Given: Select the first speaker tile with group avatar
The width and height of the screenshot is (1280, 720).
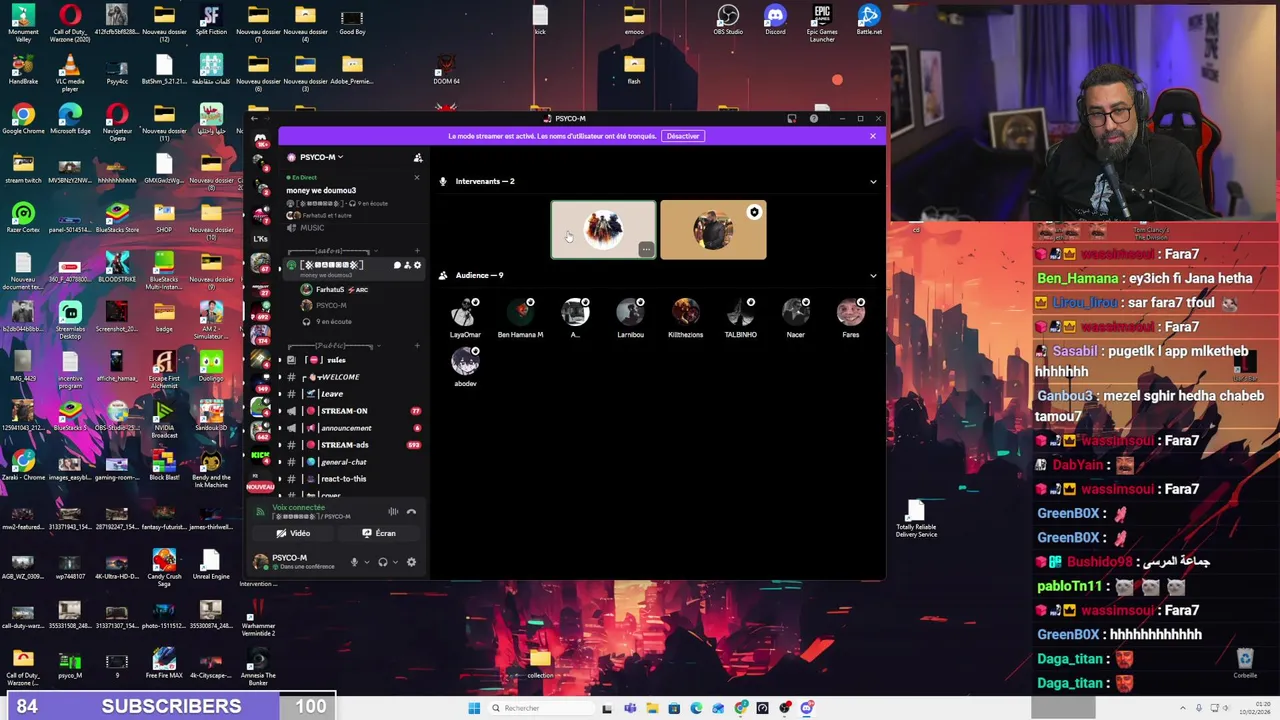Looking at the screenshot, I should click(603, 230).
